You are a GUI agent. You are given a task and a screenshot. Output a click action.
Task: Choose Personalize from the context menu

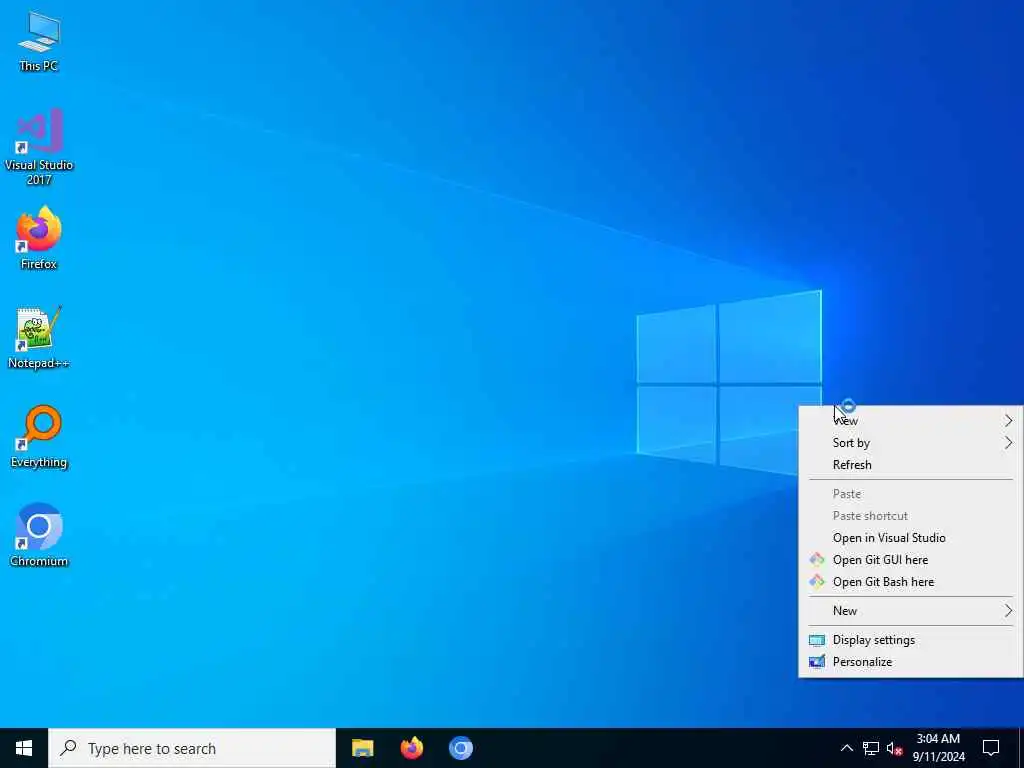coord(910,662)
